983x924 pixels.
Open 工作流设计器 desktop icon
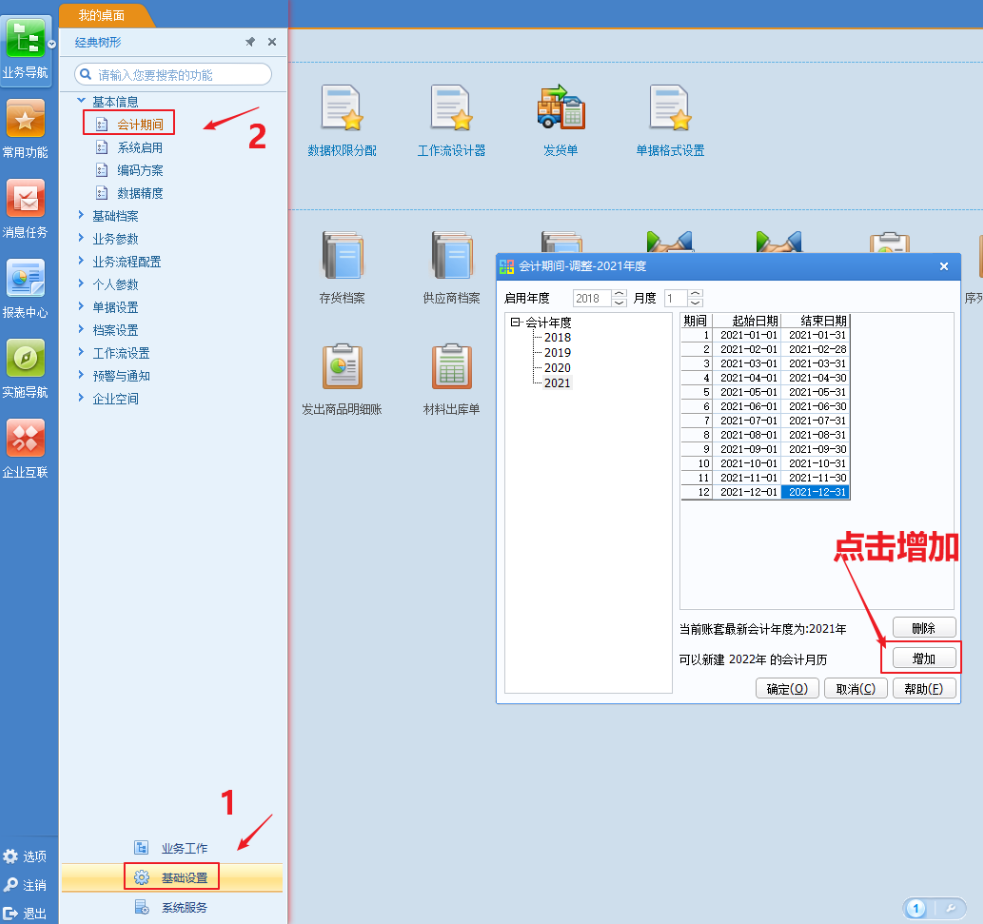451,120
